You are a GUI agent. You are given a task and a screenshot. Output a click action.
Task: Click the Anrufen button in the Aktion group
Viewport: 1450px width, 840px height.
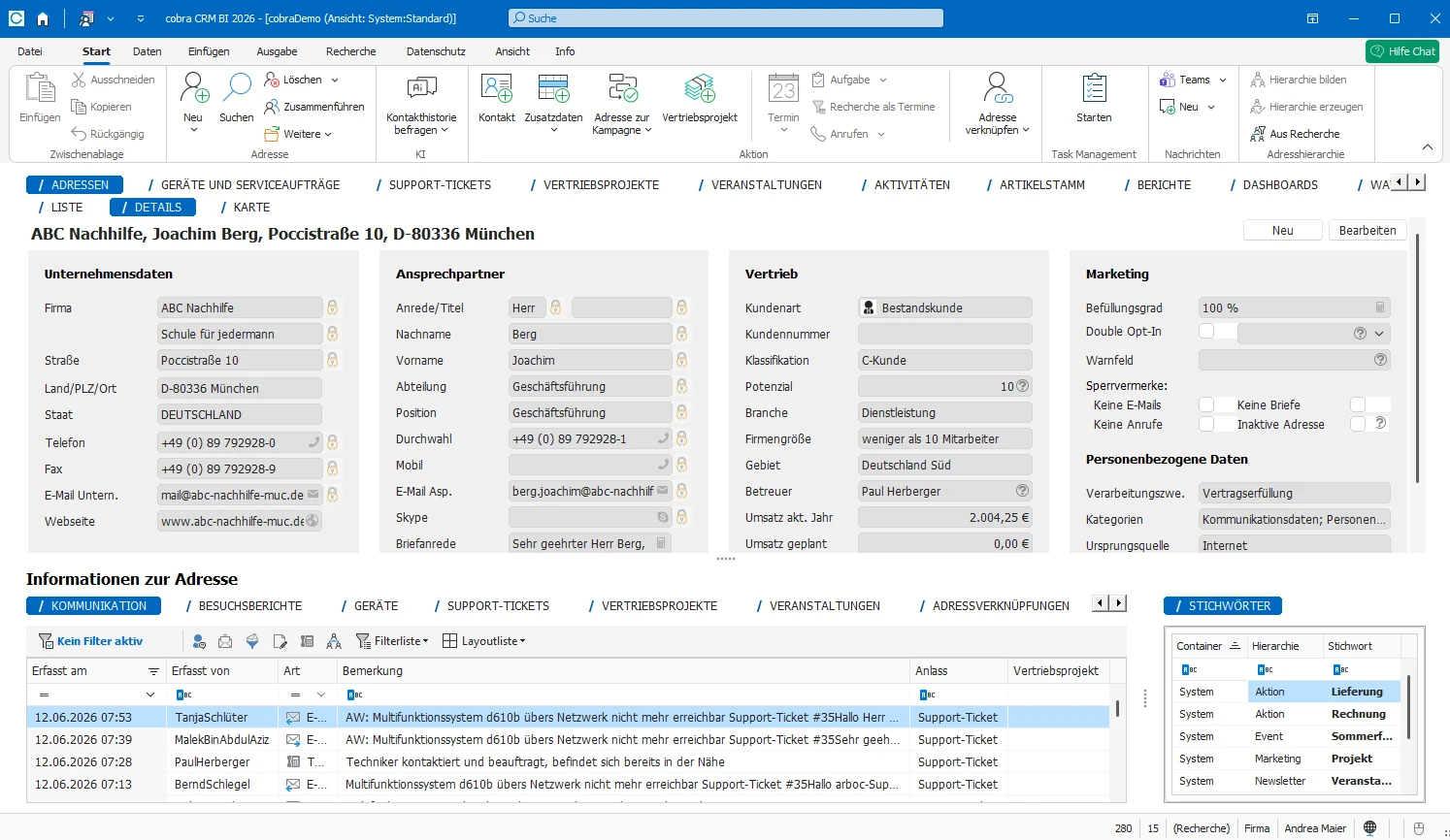(848, 134)
